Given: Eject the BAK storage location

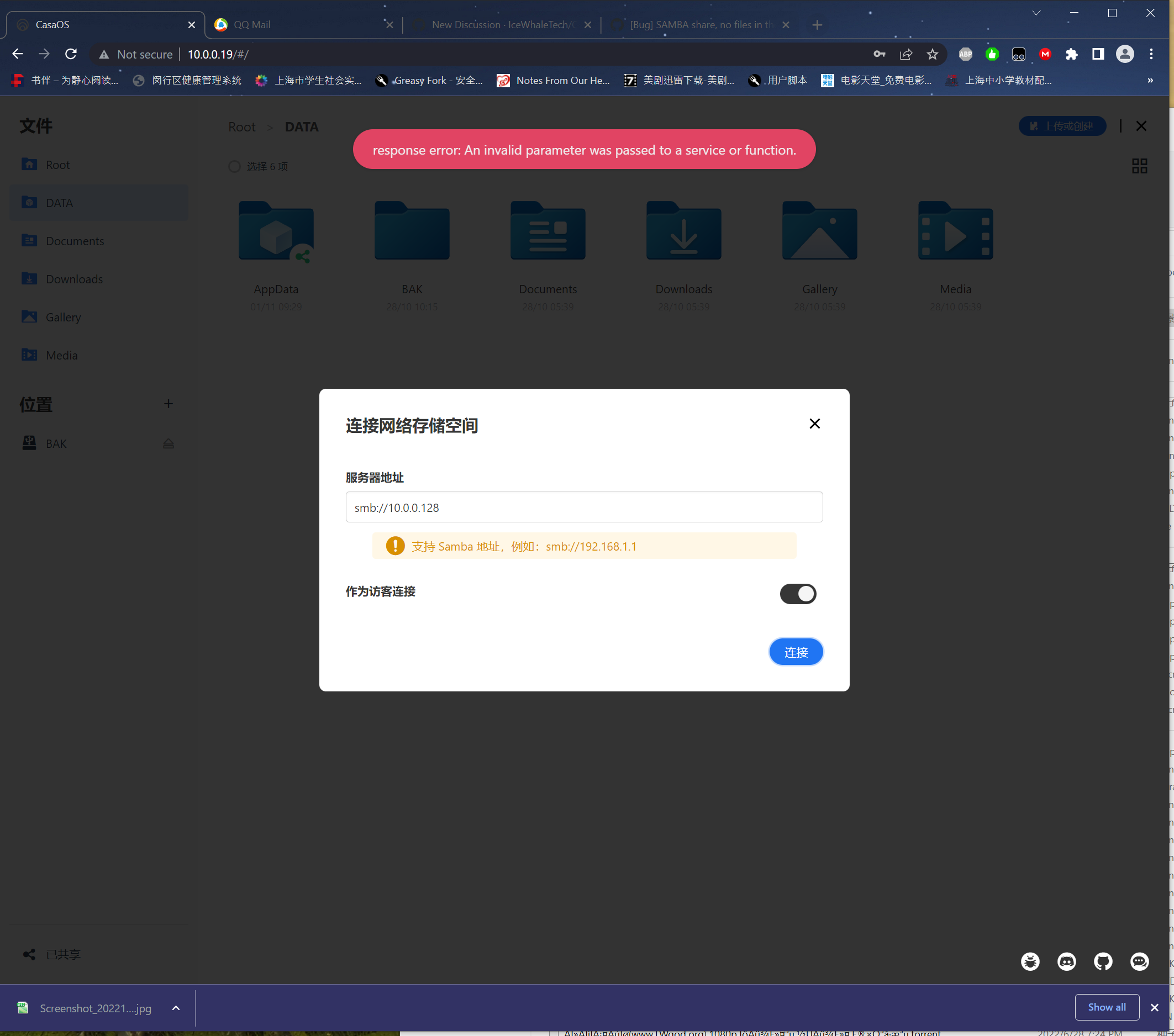Looking at the screenshot, I should pyautogui.click(x=169, y=444).
